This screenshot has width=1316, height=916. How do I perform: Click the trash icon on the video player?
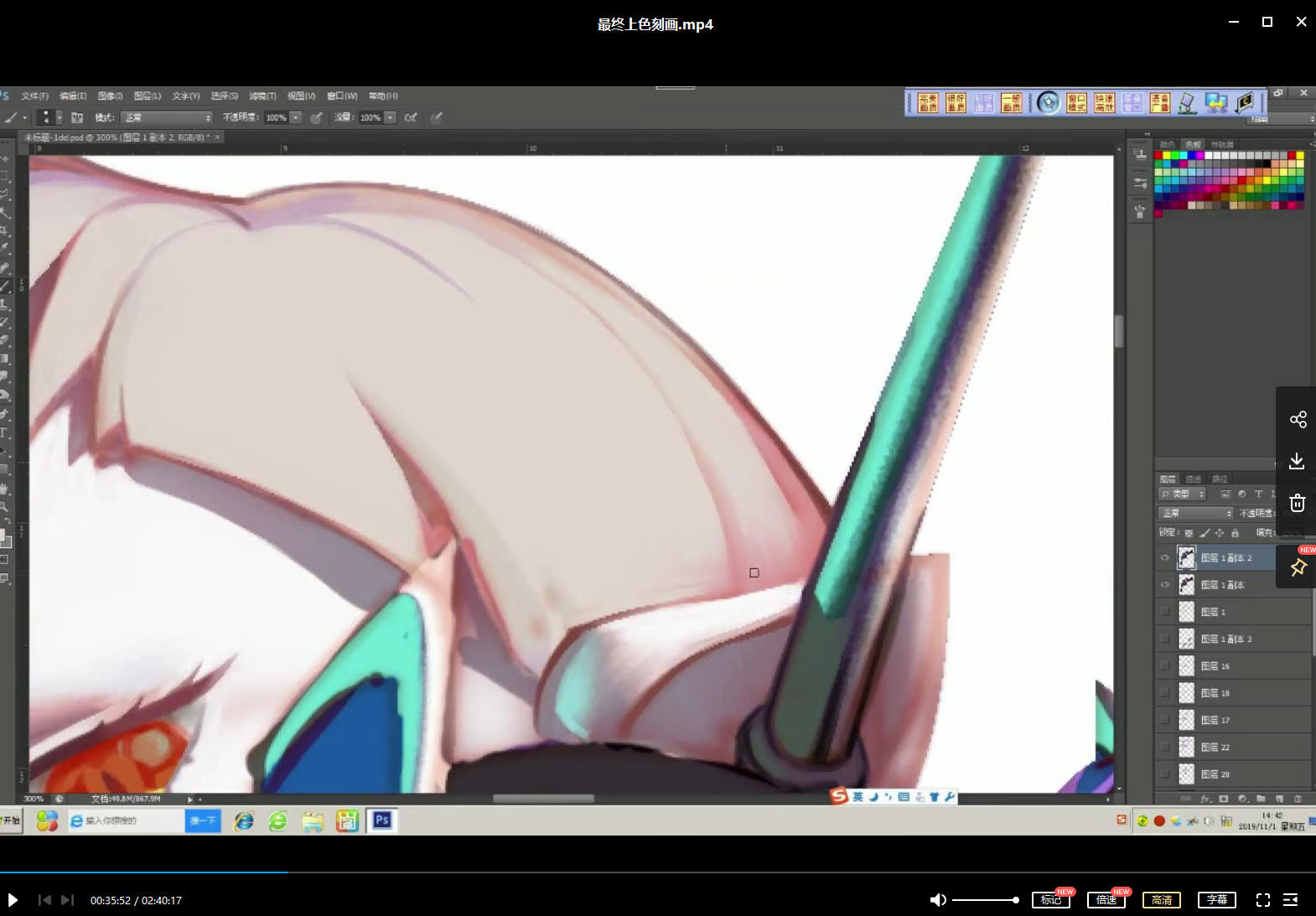click(1297, 503)
